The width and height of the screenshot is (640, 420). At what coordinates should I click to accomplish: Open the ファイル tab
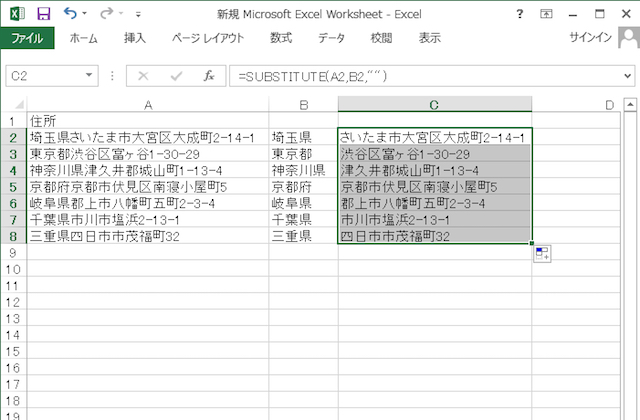27,38
